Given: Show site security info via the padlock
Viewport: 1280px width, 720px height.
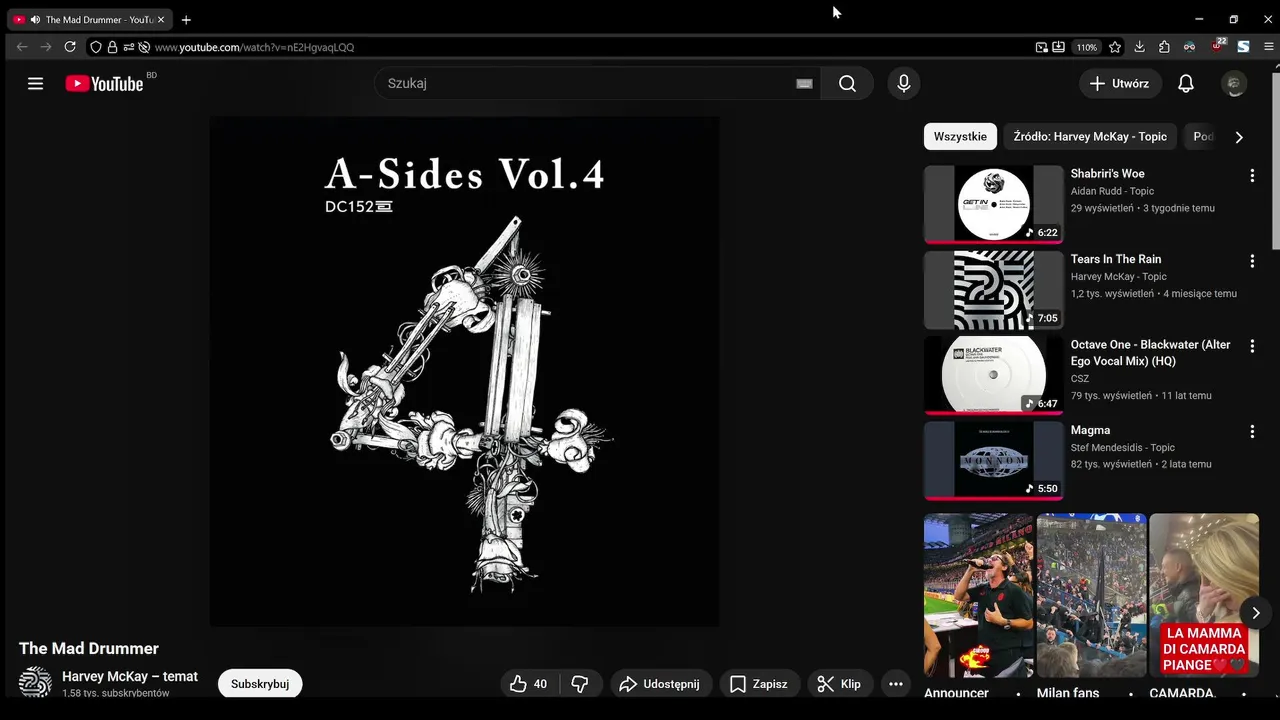Looking at the screenshot, I should coord(112,47).
